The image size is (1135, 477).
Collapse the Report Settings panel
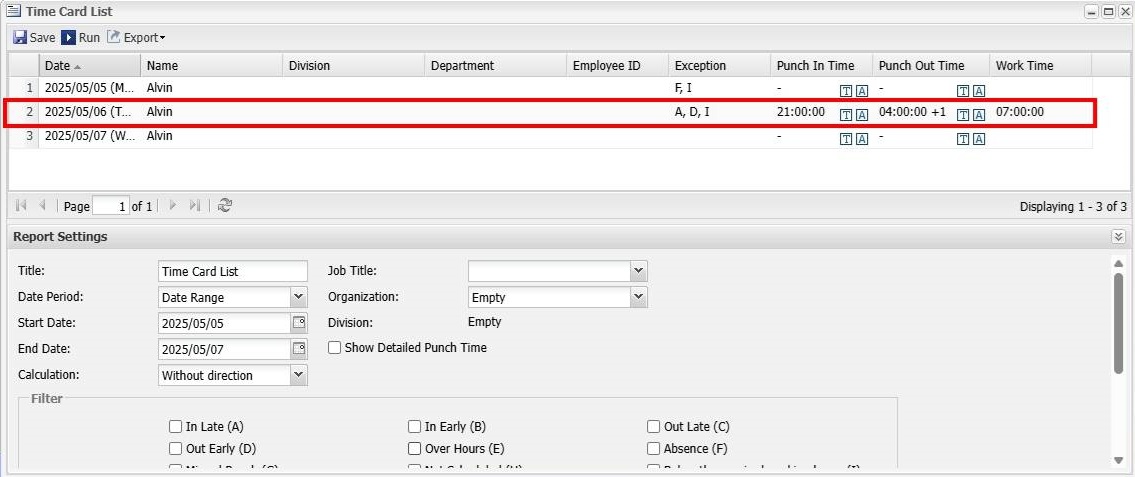(1118, 237)
